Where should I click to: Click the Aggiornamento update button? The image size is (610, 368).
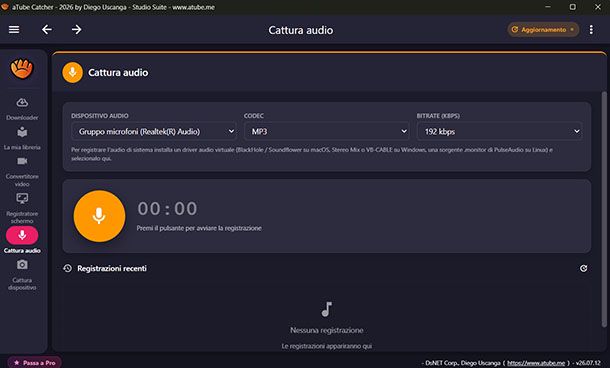pos(543,30)
